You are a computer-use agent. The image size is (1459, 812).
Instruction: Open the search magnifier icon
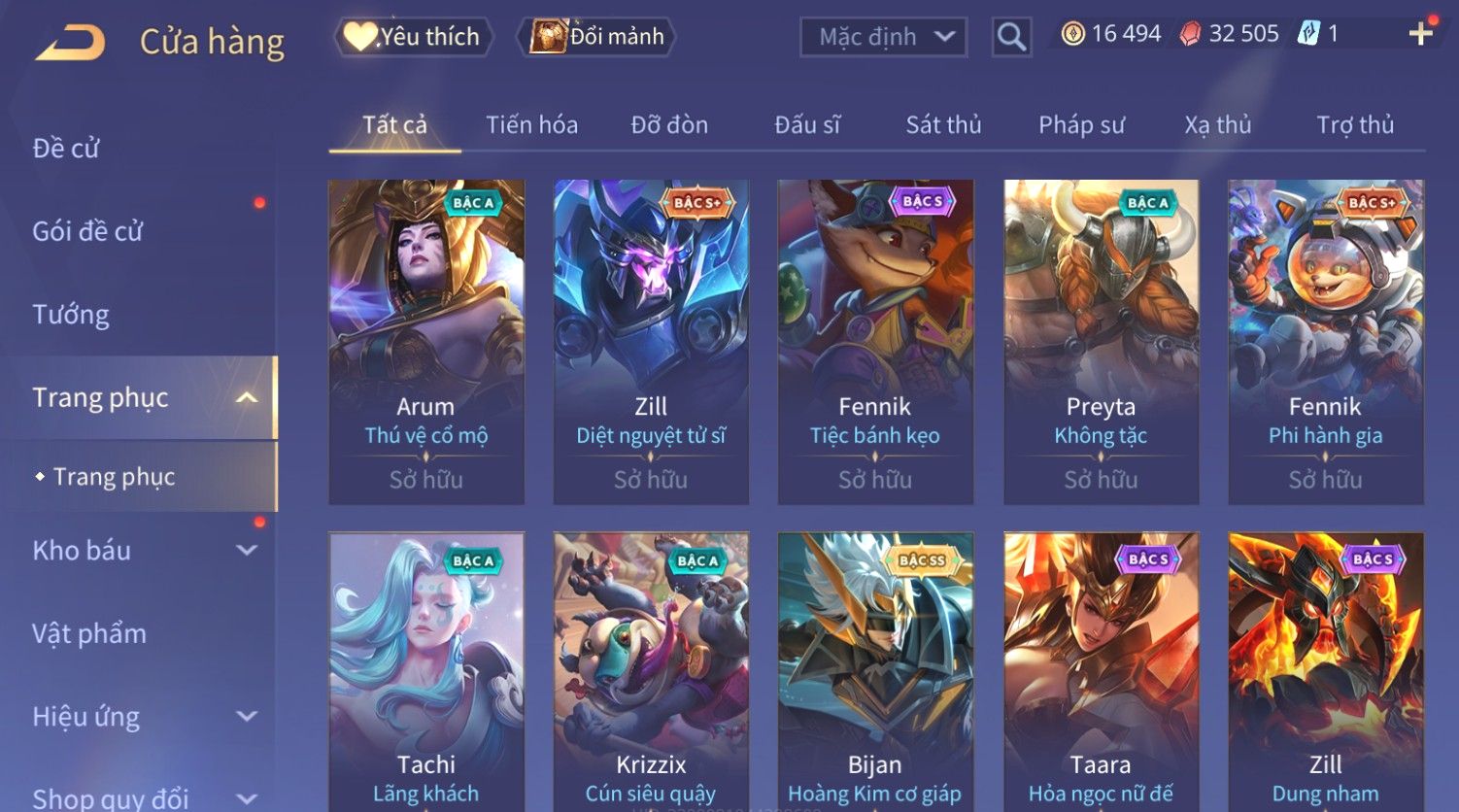(1011, 37)
